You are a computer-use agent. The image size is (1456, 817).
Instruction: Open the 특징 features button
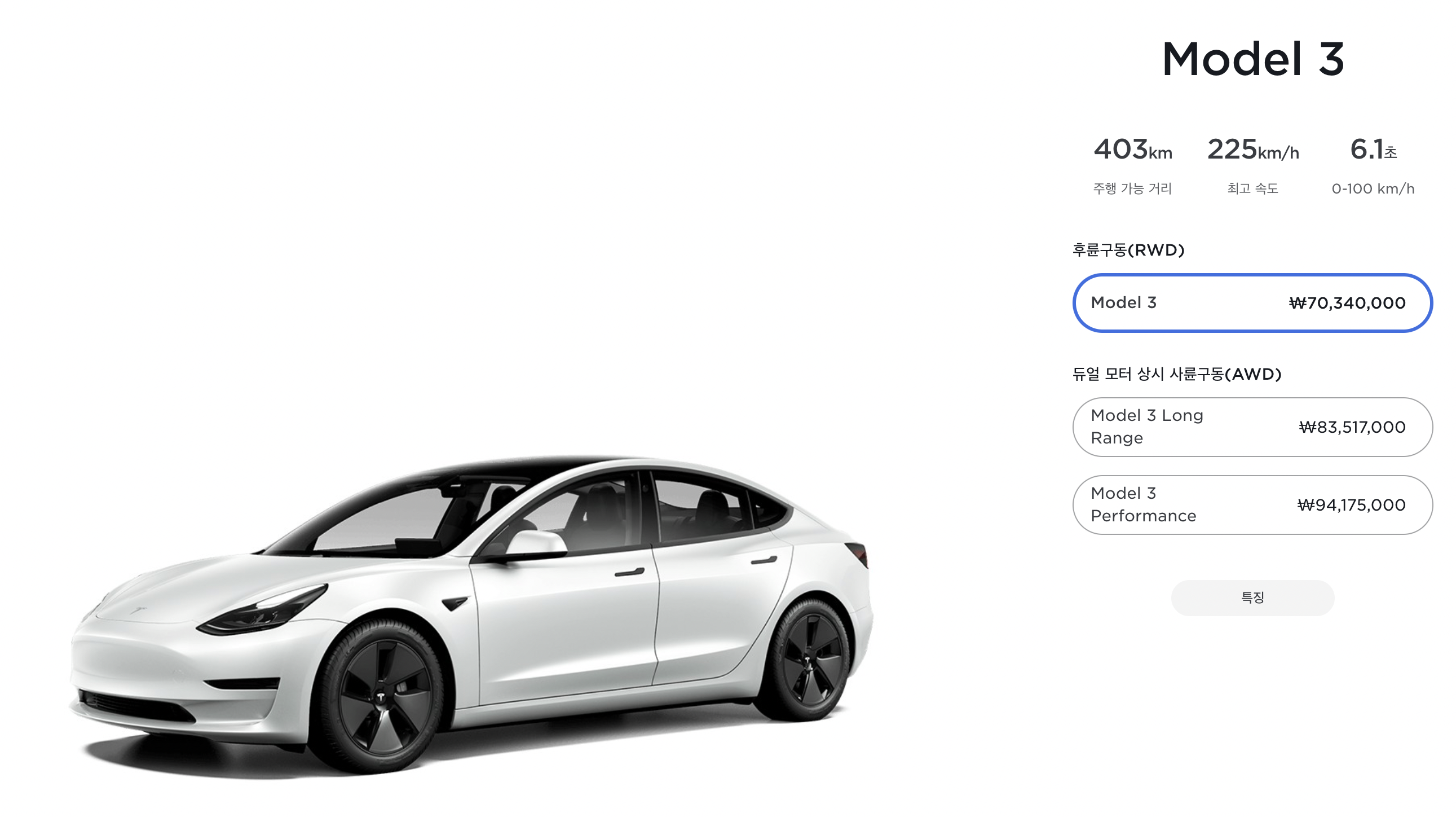tap(1252, 598)
